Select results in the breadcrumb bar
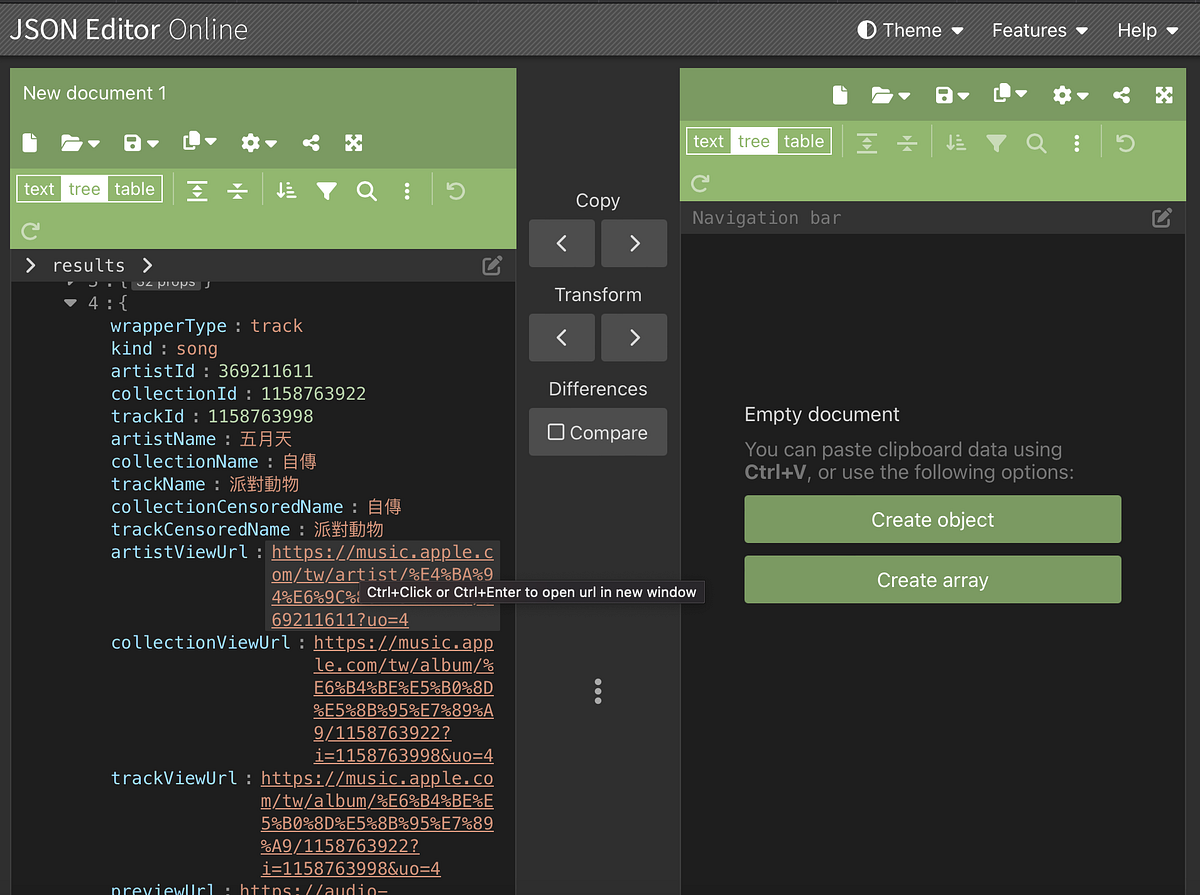 tap(90, 265)
